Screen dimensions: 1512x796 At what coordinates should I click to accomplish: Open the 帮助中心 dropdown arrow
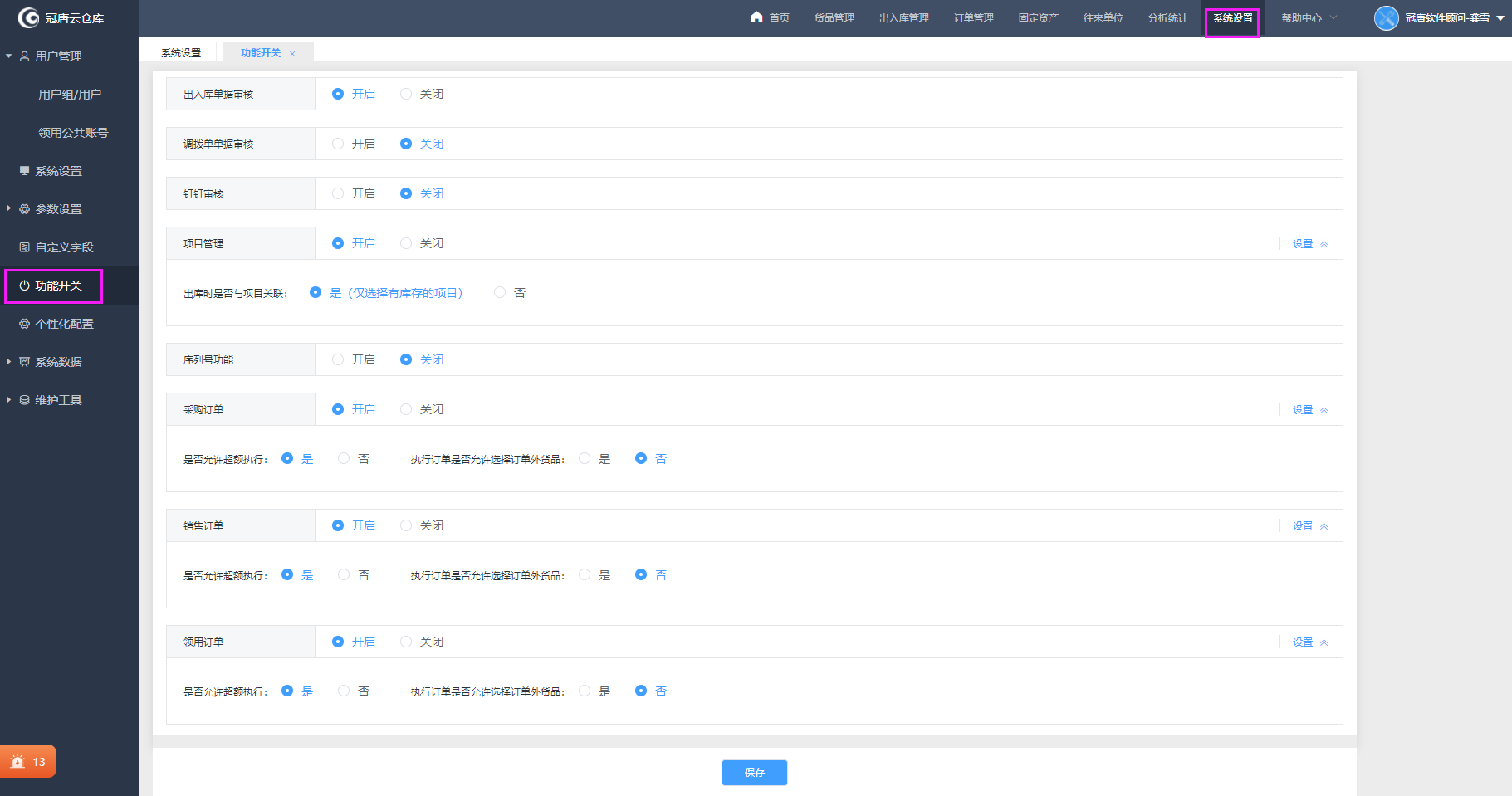point(1333,17)
